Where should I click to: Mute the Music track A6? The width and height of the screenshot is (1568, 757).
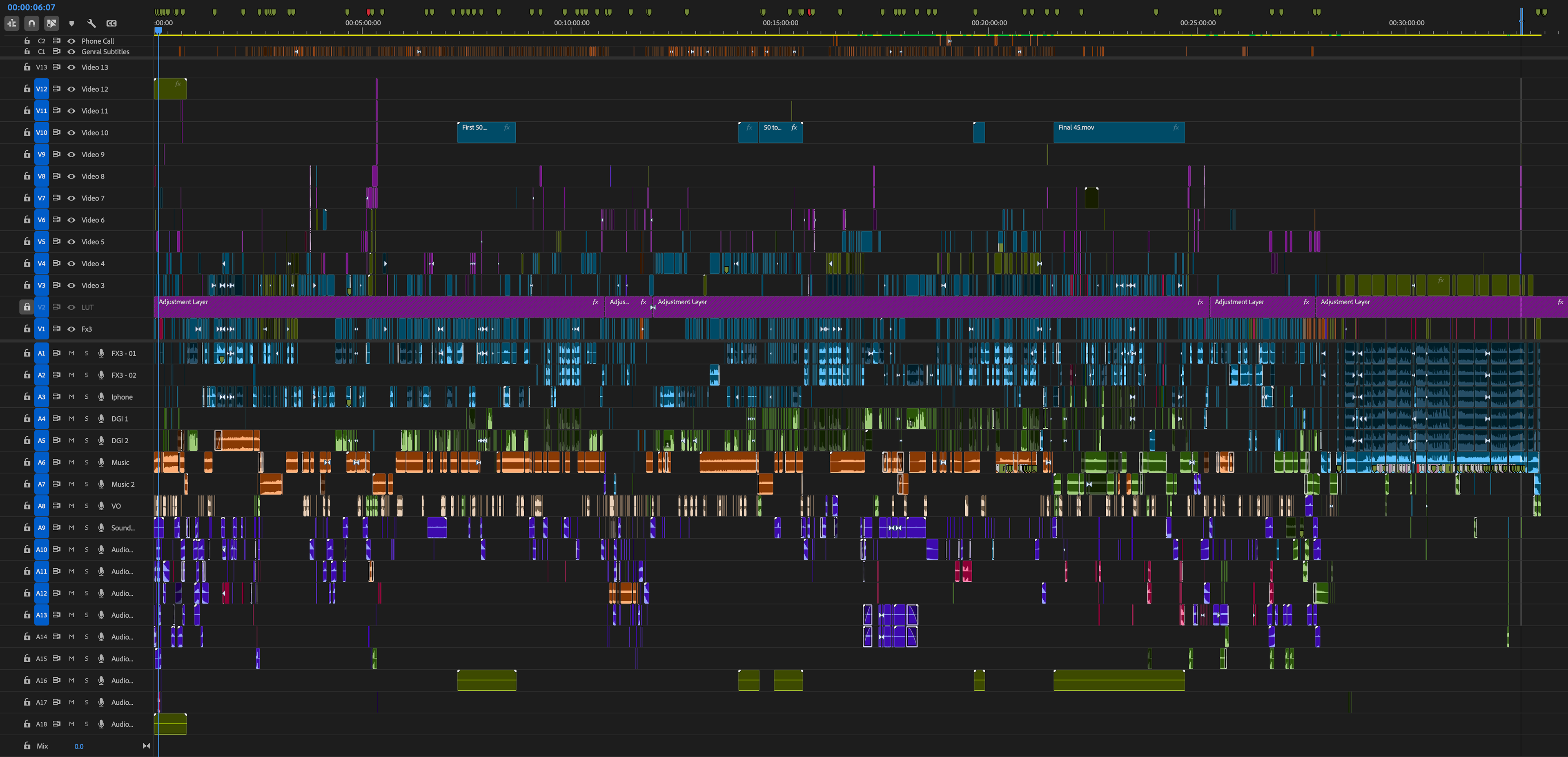71,462
